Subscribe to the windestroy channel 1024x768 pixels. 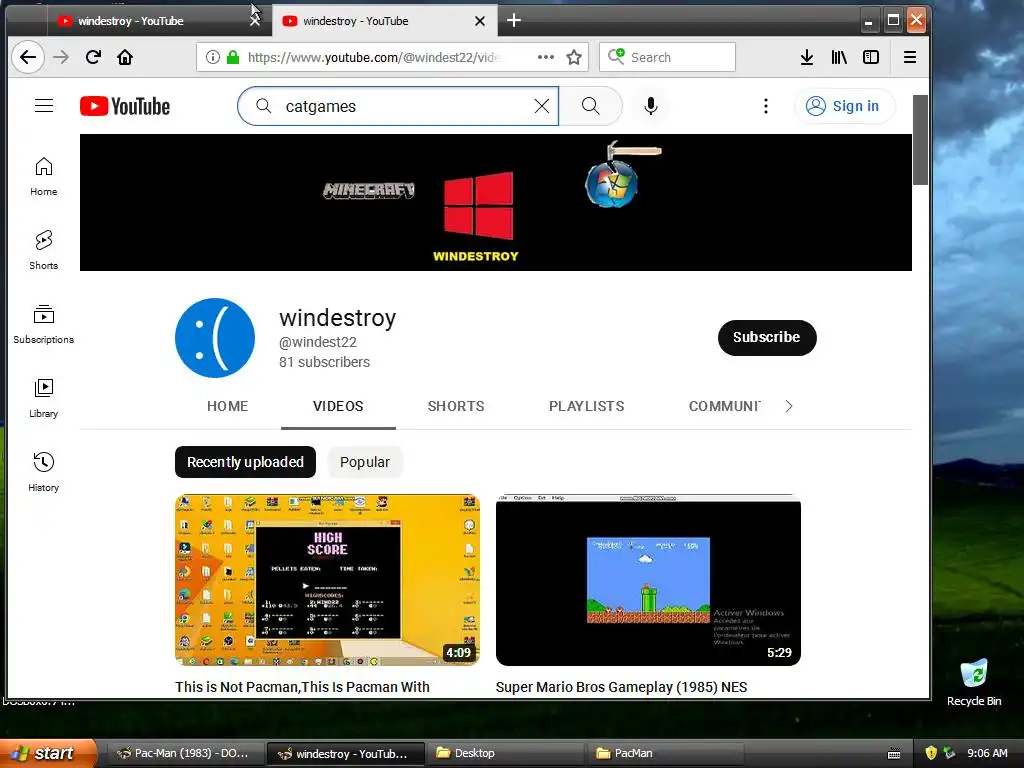click(767, 338)
